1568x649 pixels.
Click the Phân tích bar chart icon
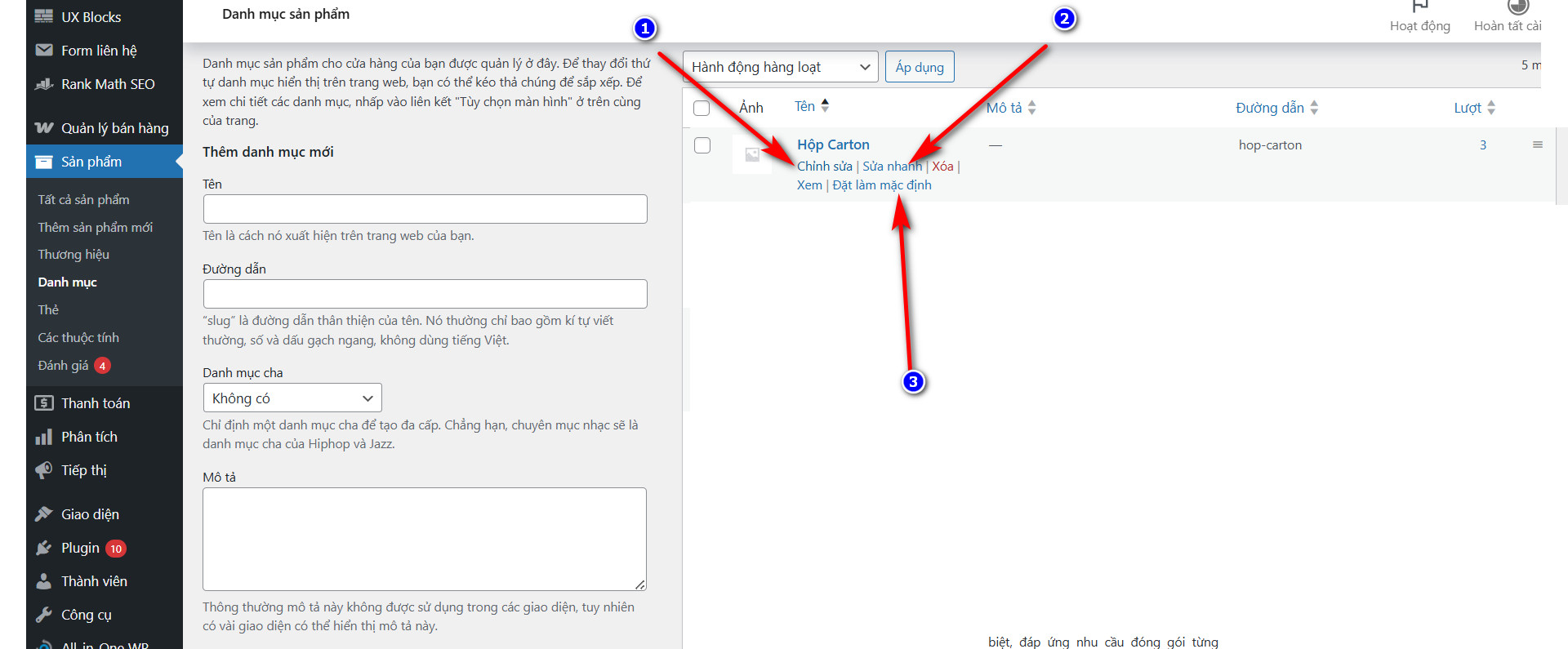click(x=44, y=437)
